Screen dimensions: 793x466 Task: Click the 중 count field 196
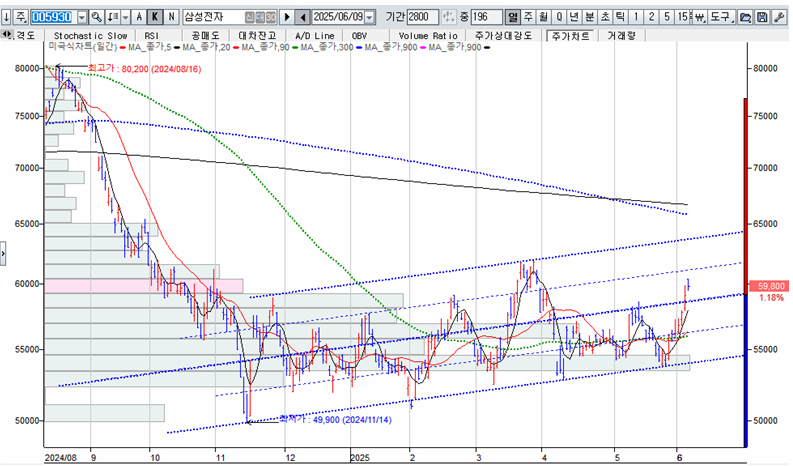click(487, 17)
